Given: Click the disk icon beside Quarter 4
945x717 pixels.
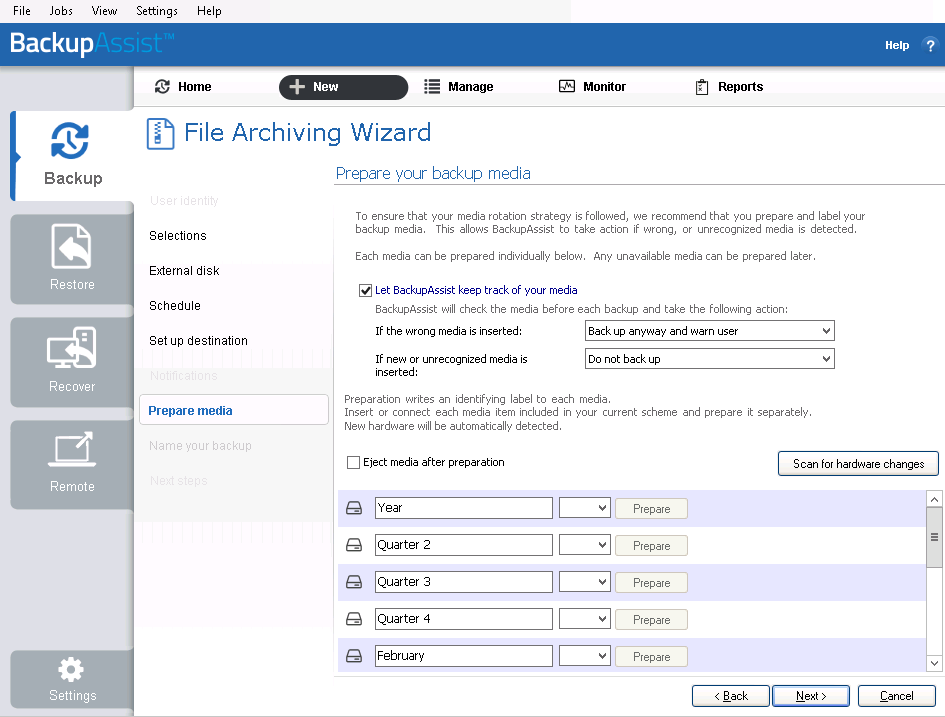Looking at the screenshot, I should tap(354, 619).
